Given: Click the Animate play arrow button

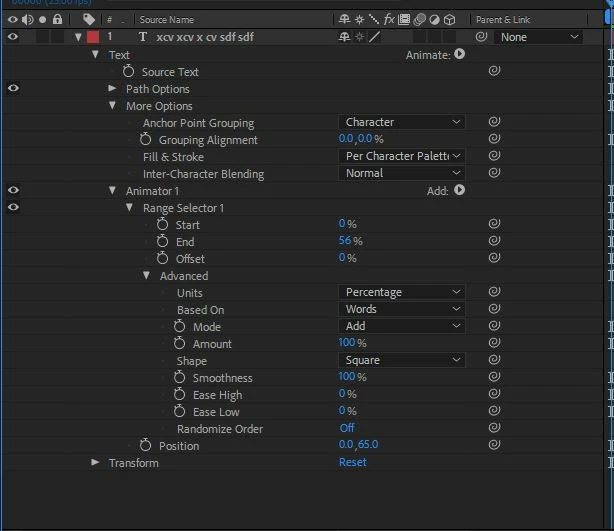Looking at the screenshot, I should 459,54.
